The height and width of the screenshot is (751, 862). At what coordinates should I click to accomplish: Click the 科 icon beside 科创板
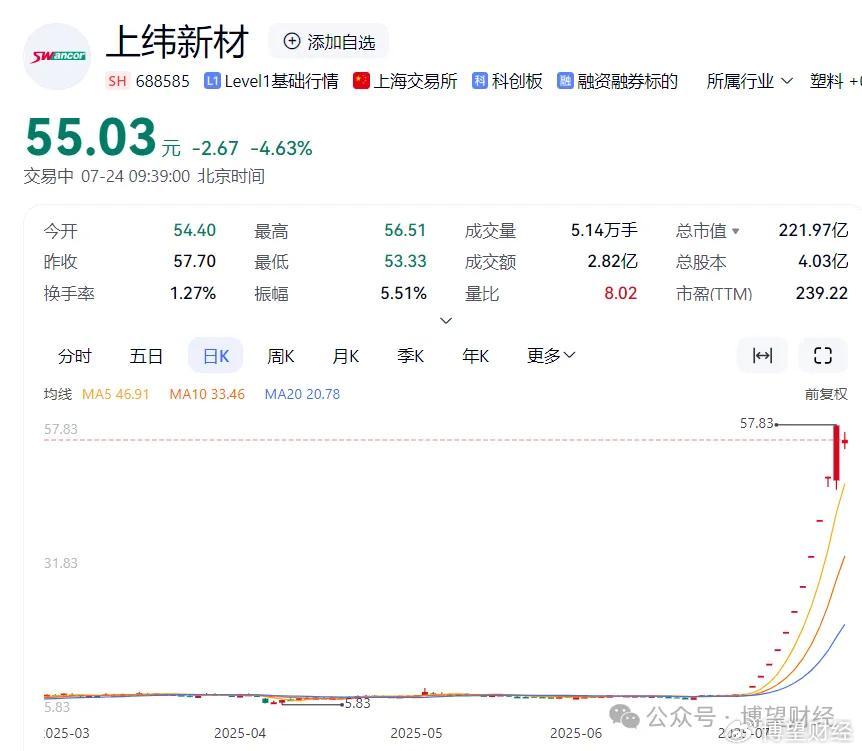click(x=480, y=81)
